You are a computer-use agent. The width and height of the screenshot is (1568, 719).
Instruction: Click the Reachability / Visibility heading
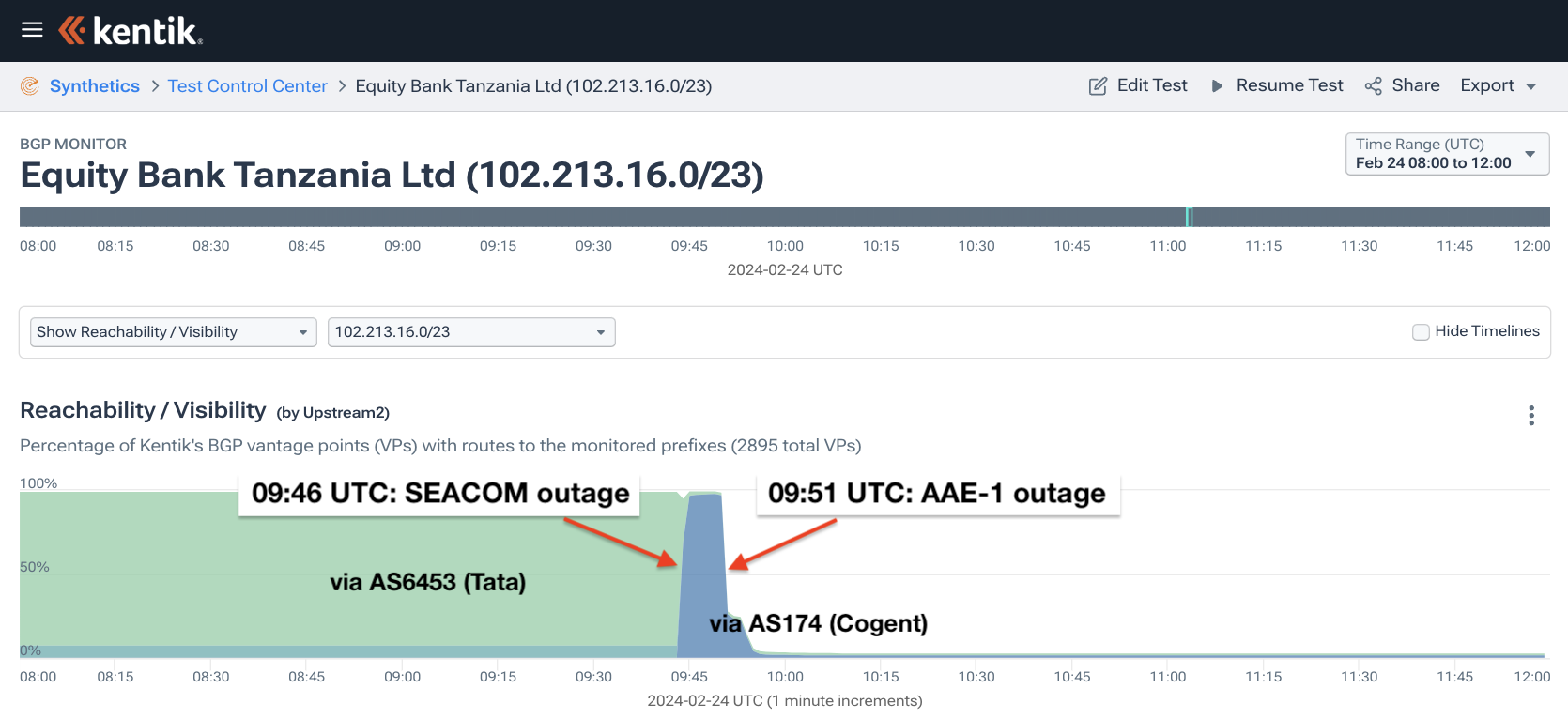[x=143, y=410]
